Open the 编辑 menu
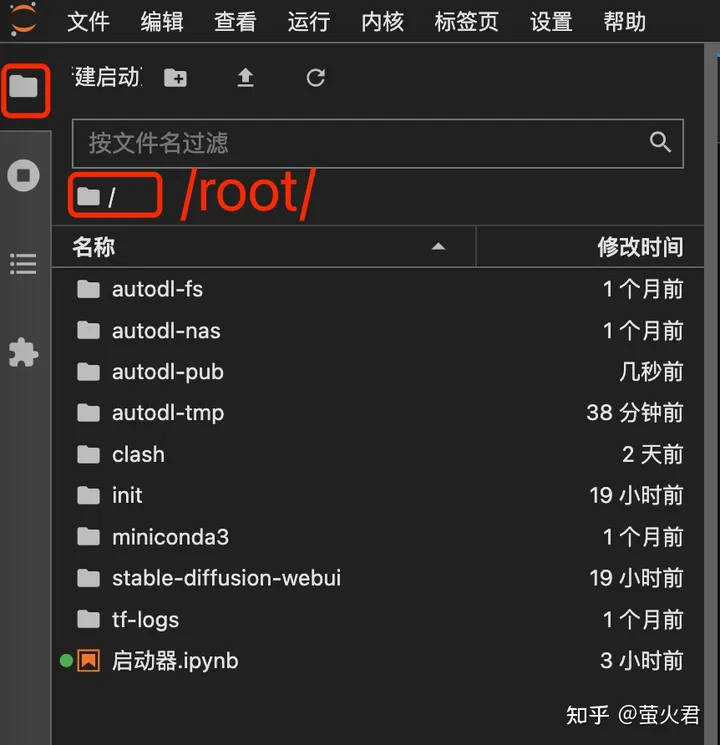Screen dimensions: 720x745 tap(162, 22)
